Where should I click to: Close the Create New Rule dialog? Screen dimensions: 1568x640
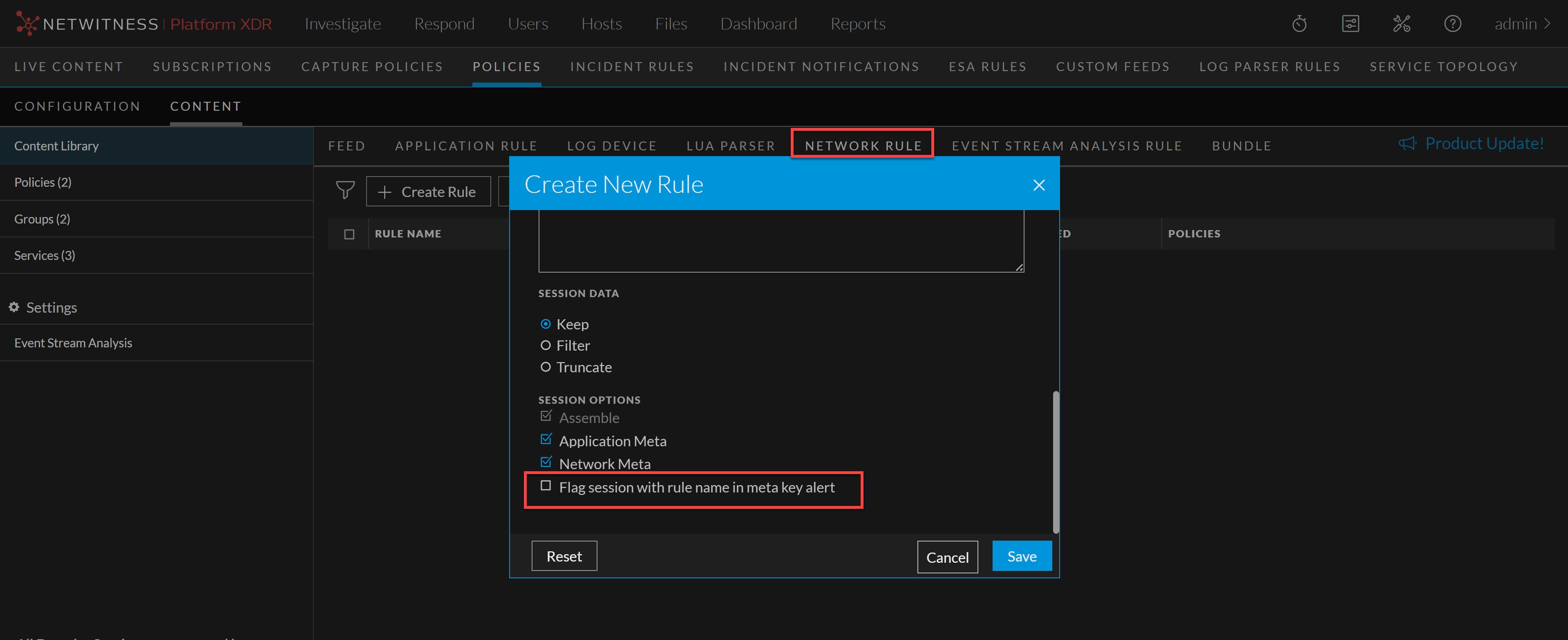1038,185
